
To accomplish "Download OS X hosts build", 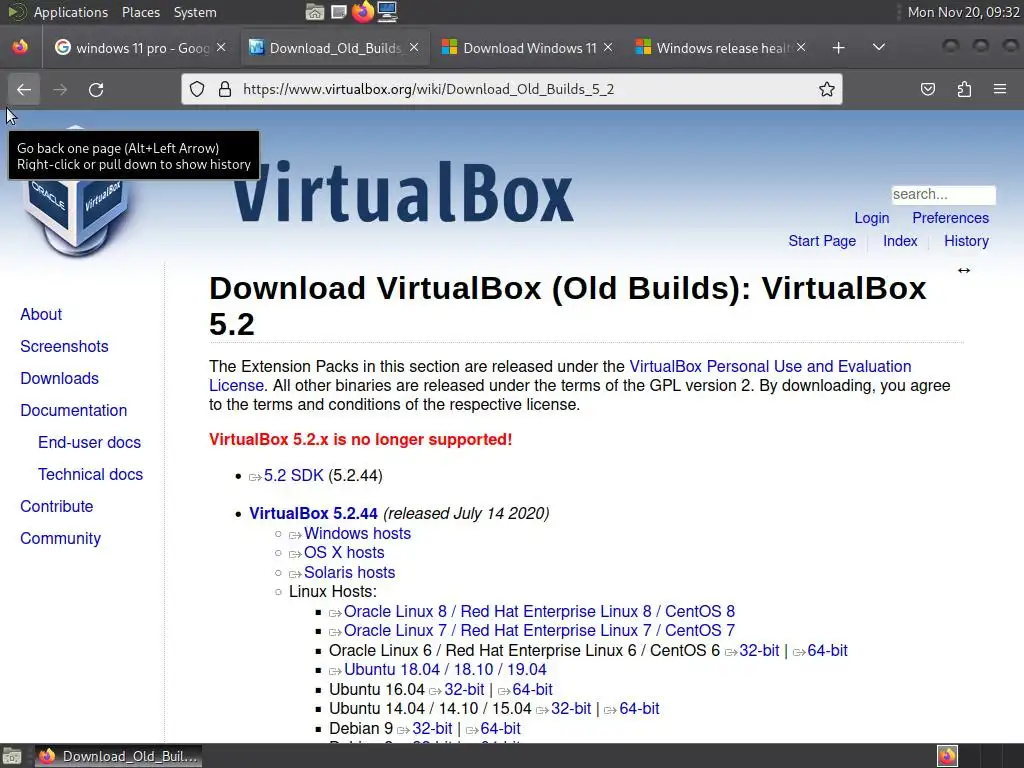I will (344, 552).
